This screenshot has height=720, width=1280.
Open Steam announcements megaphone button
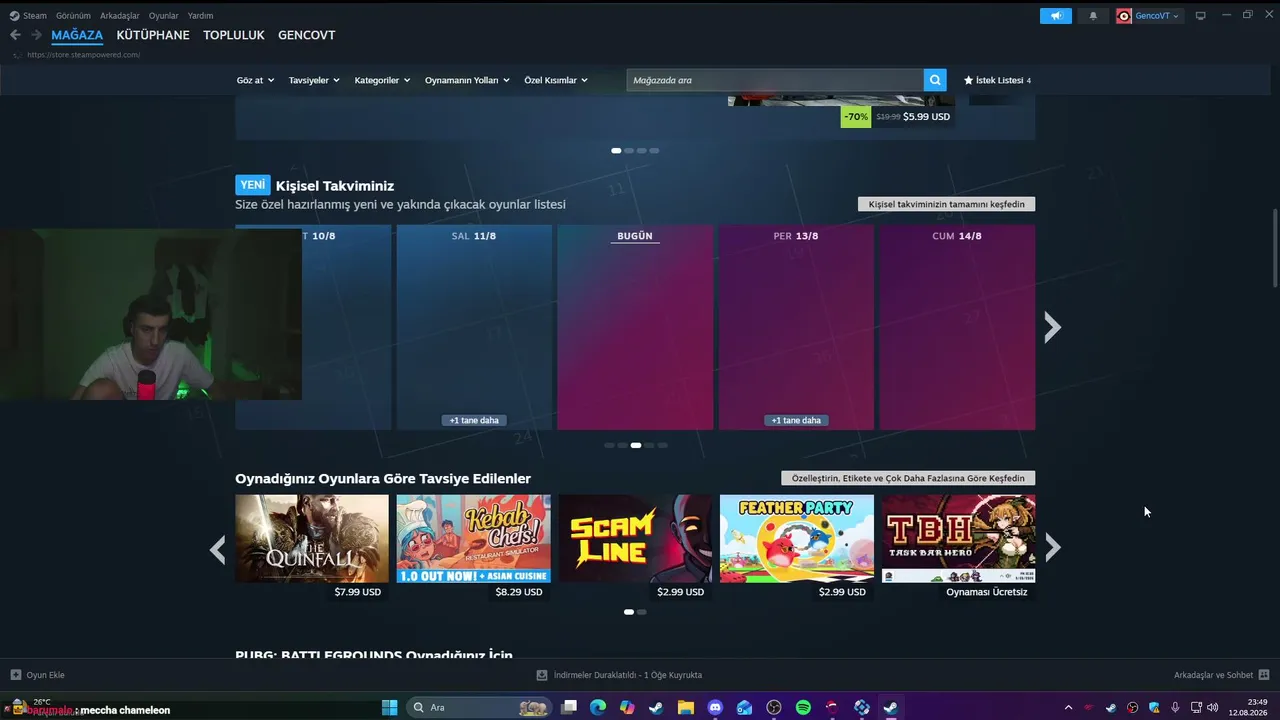1056,16
